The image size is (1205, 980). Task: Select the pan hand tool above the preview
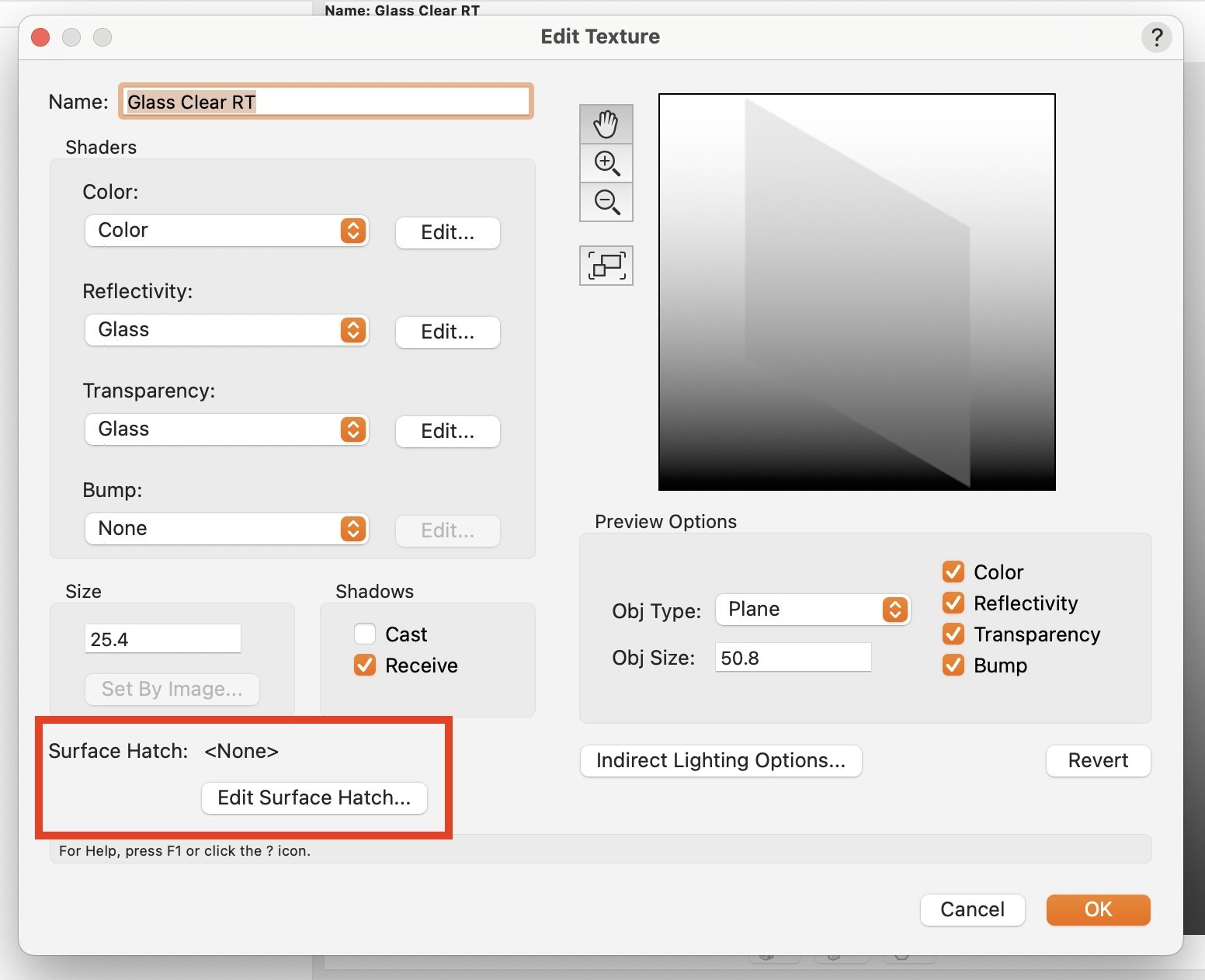[606, 123]
